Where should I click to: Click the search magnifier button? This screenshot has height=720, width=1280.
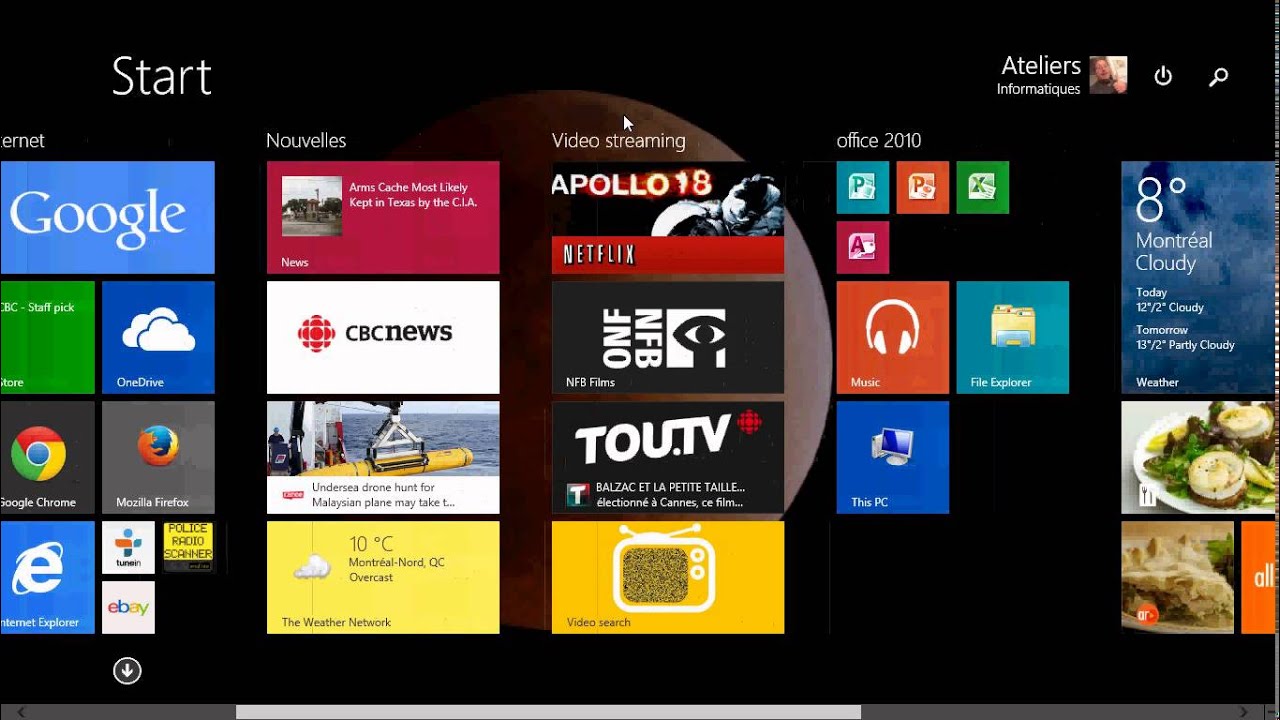[x=1218, y=76]
